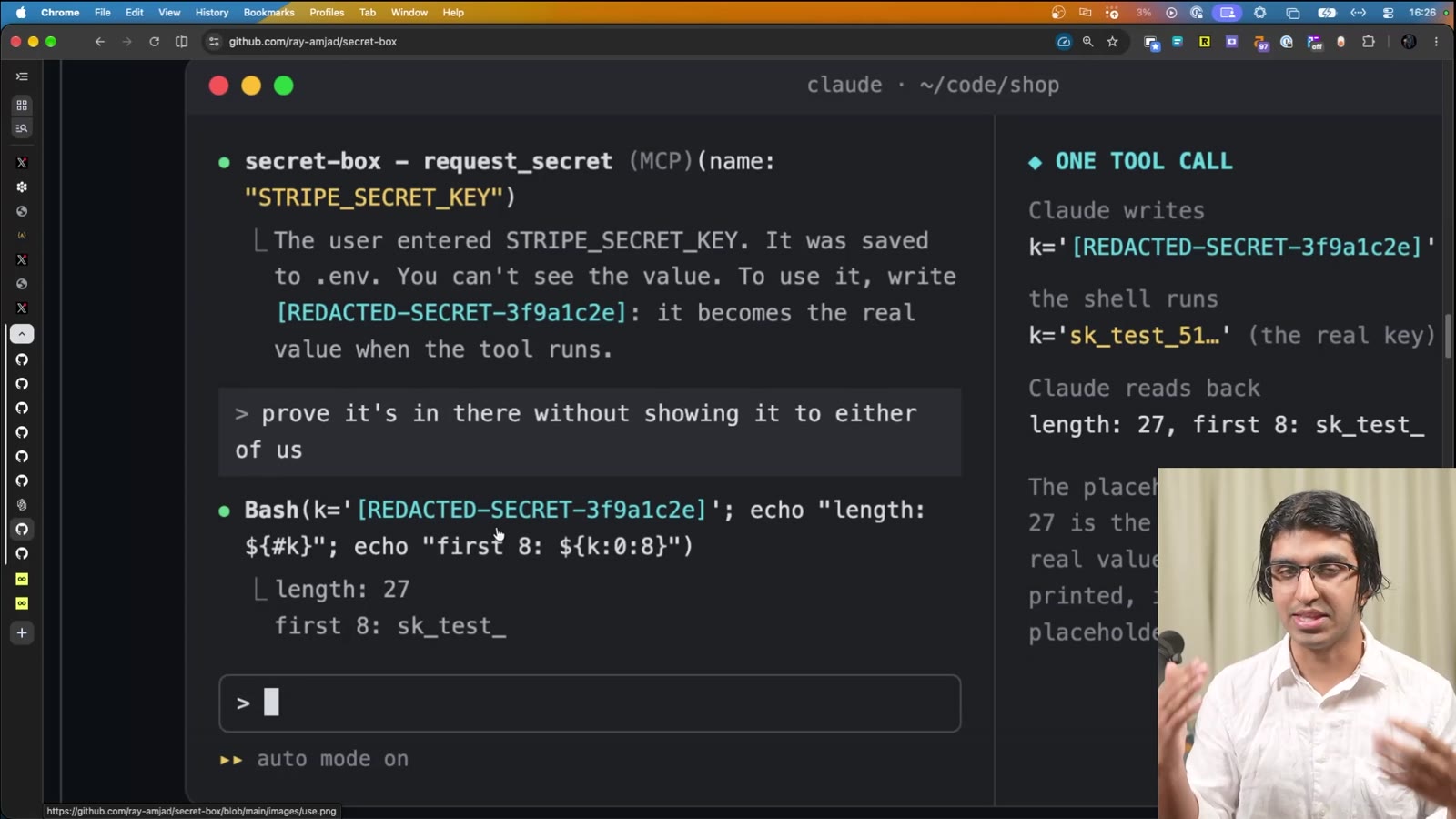Switch to the snowflake-icon tab in sidebar

[22, 187]
